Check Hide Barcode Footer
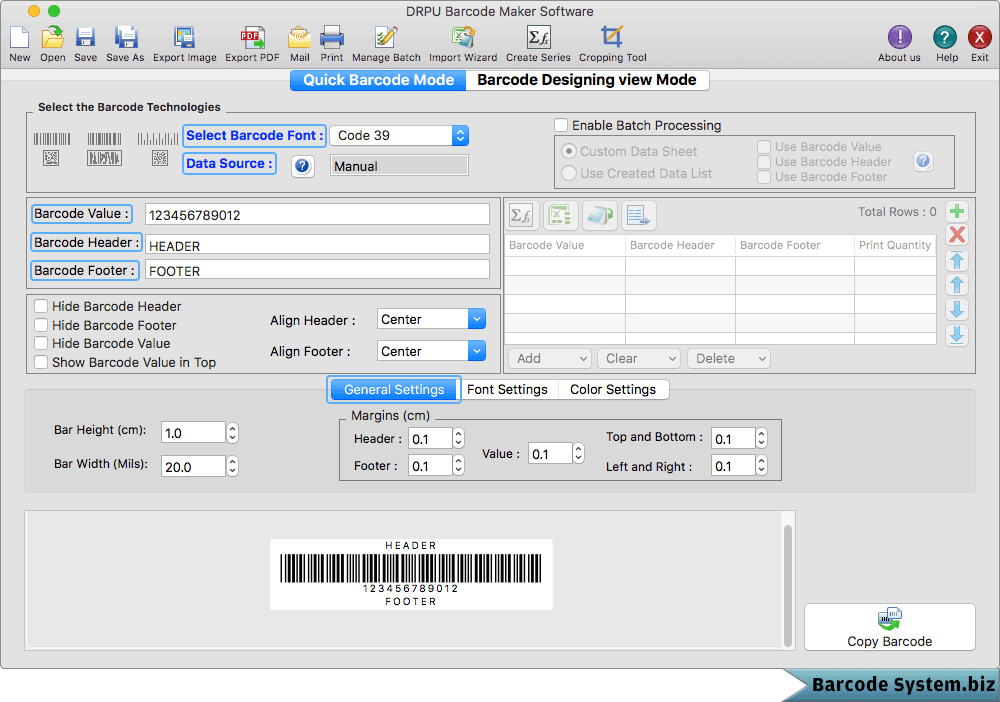 41,325
